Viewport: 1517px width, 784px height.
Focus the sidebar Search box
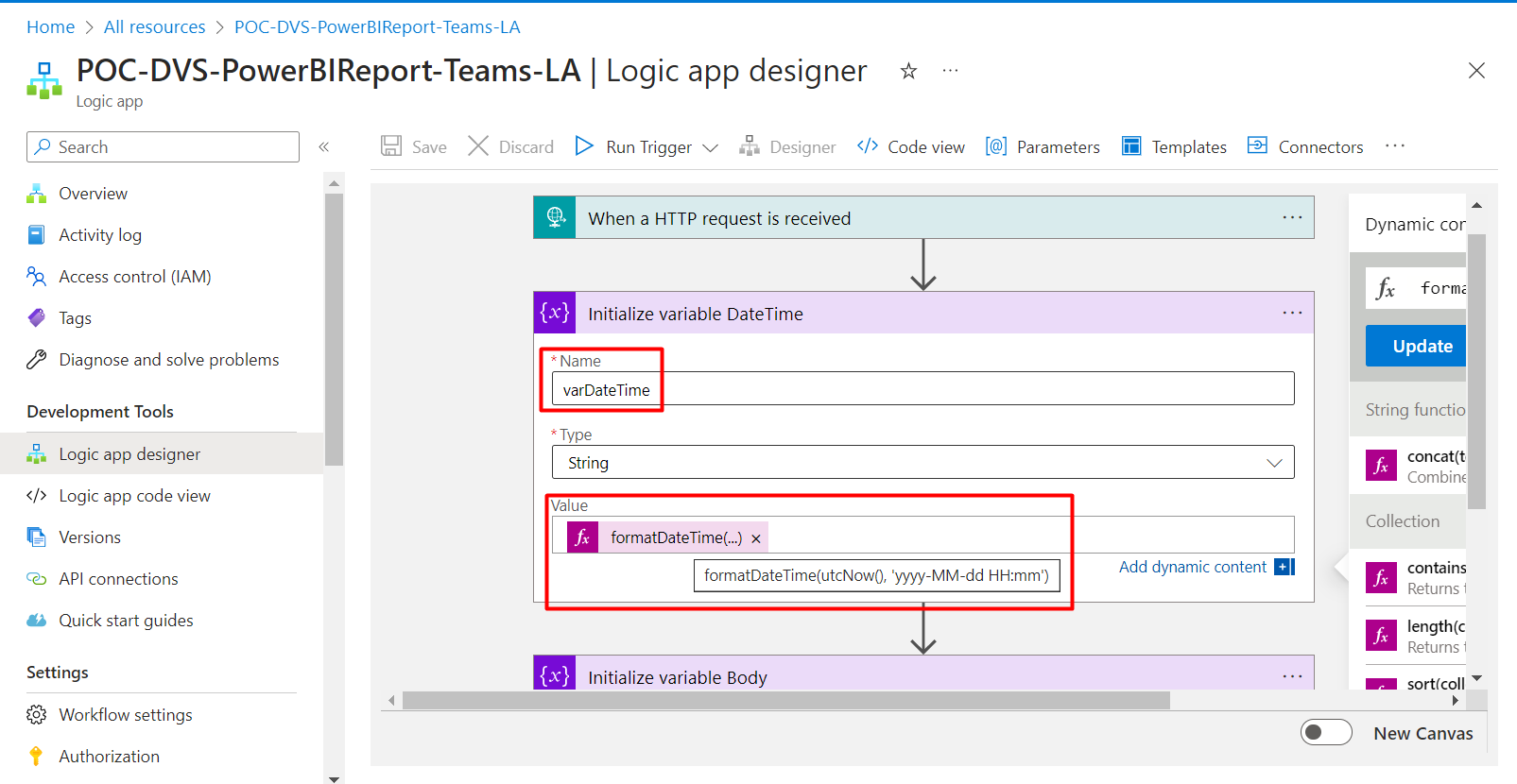tap(163, 146)
